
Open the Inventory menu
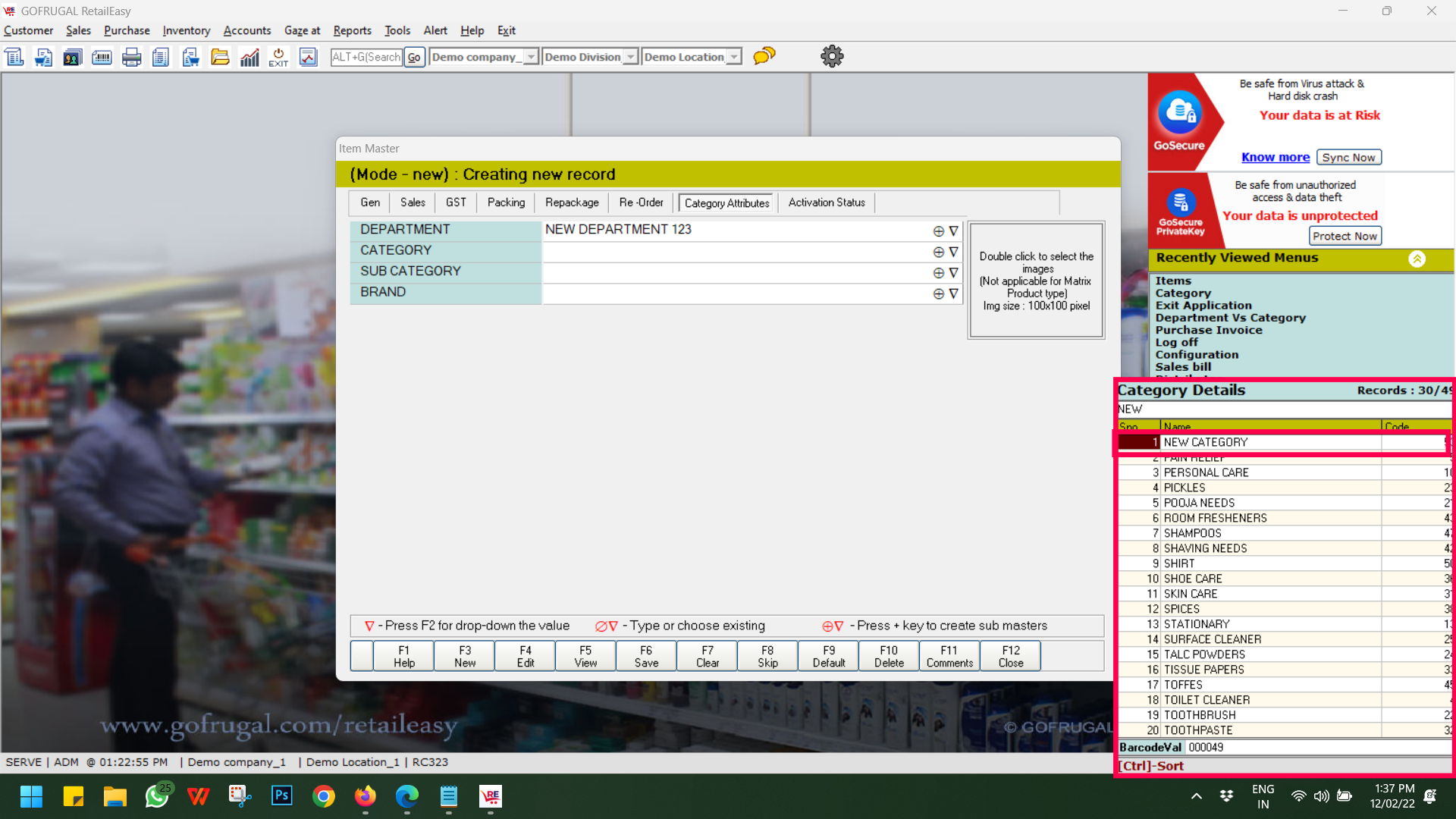click(x=186, y=30)
